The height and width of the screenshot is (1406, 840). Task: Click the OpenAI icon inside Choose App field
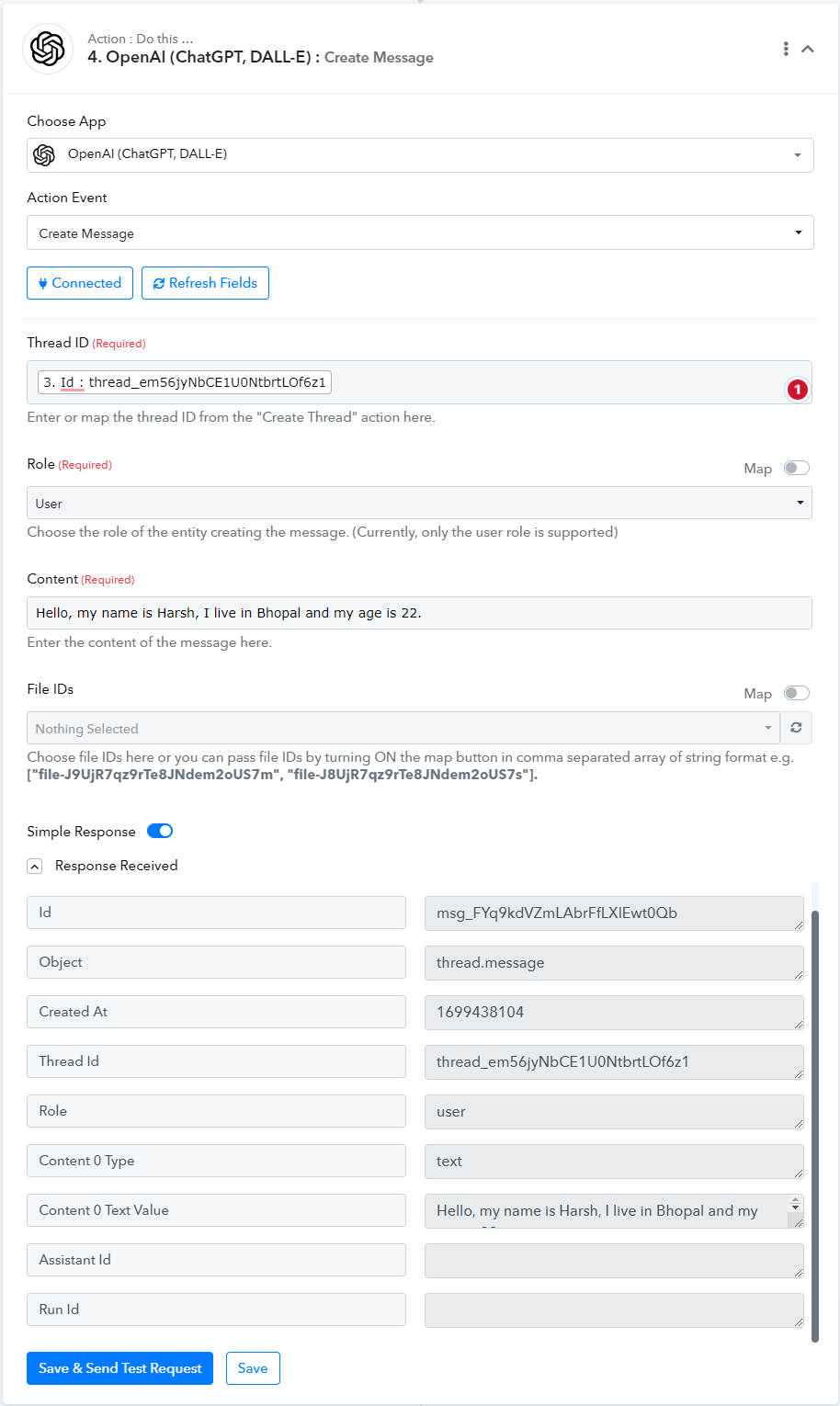tap(44, 154)
